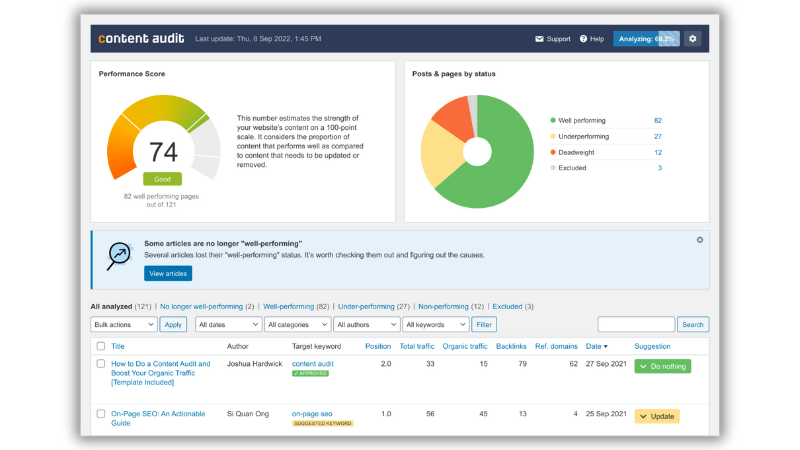This screenshot has width=800, height=450.
Task: Sort by the Title column header
Action: (118, 346)
